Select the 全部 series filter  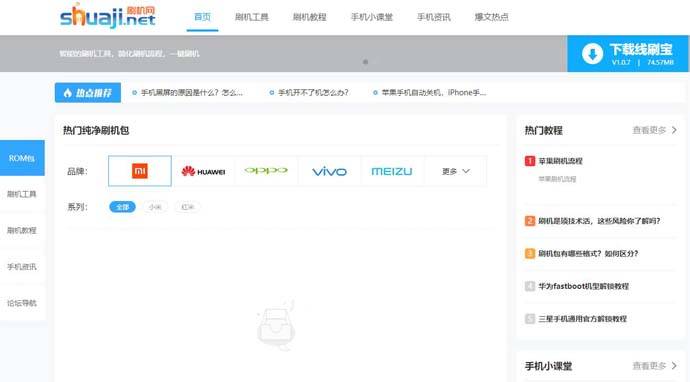tap(122, 207)
